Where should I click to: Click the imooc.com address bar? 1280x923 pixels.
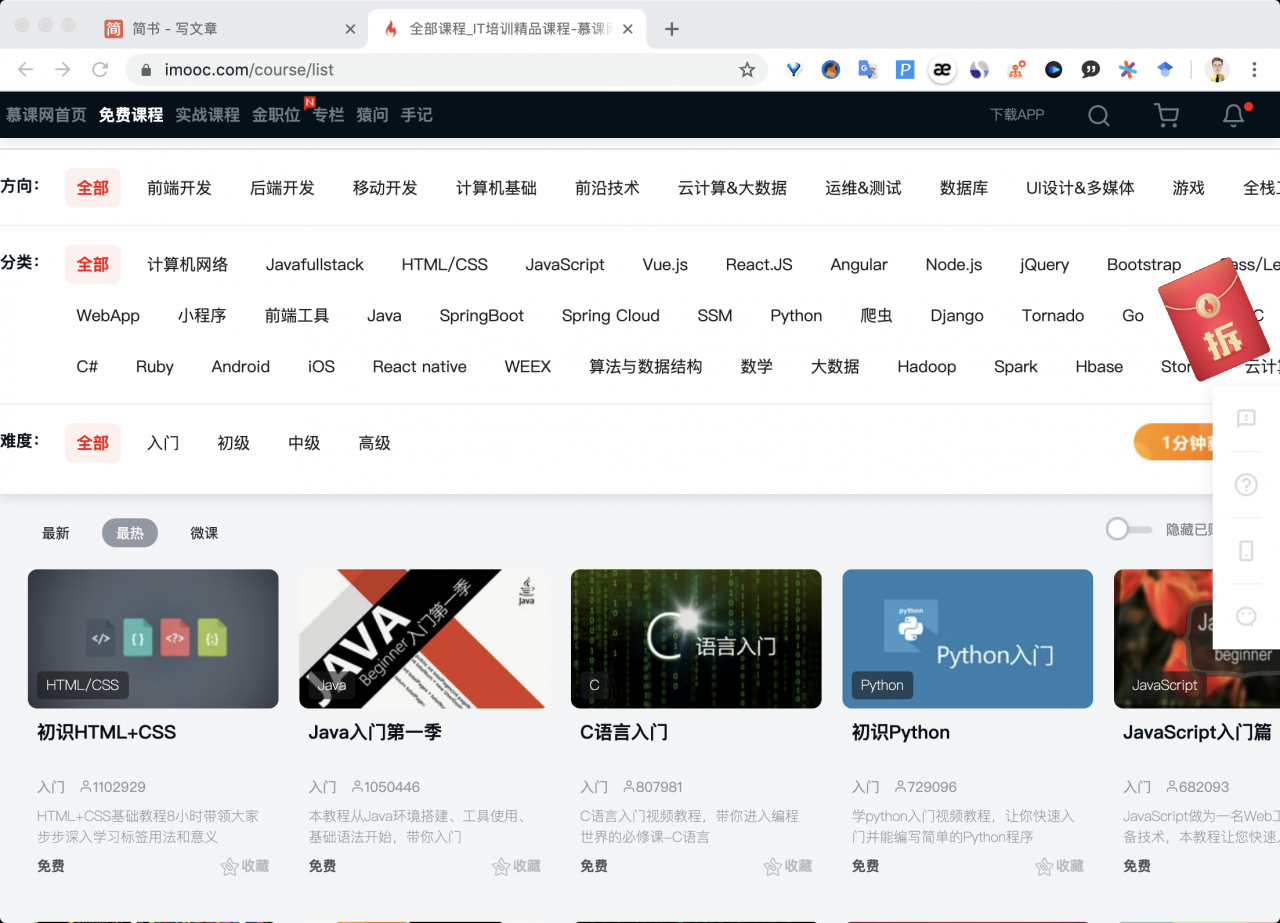(446, 69)
